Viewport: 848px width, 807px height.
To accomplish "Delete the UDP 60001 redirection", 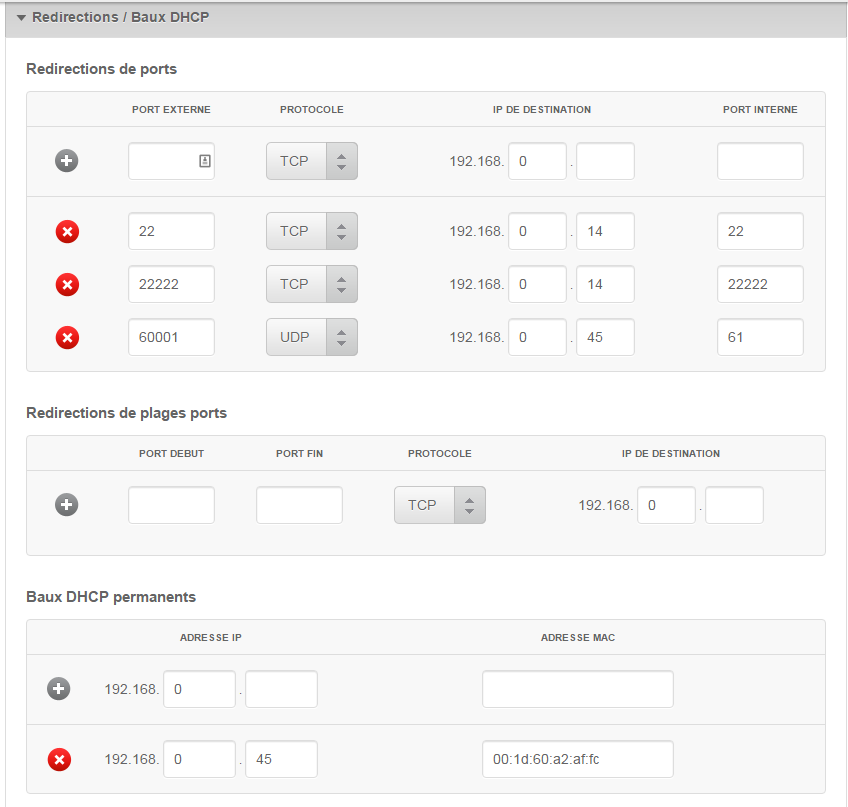I will click(x=67, y=338).
